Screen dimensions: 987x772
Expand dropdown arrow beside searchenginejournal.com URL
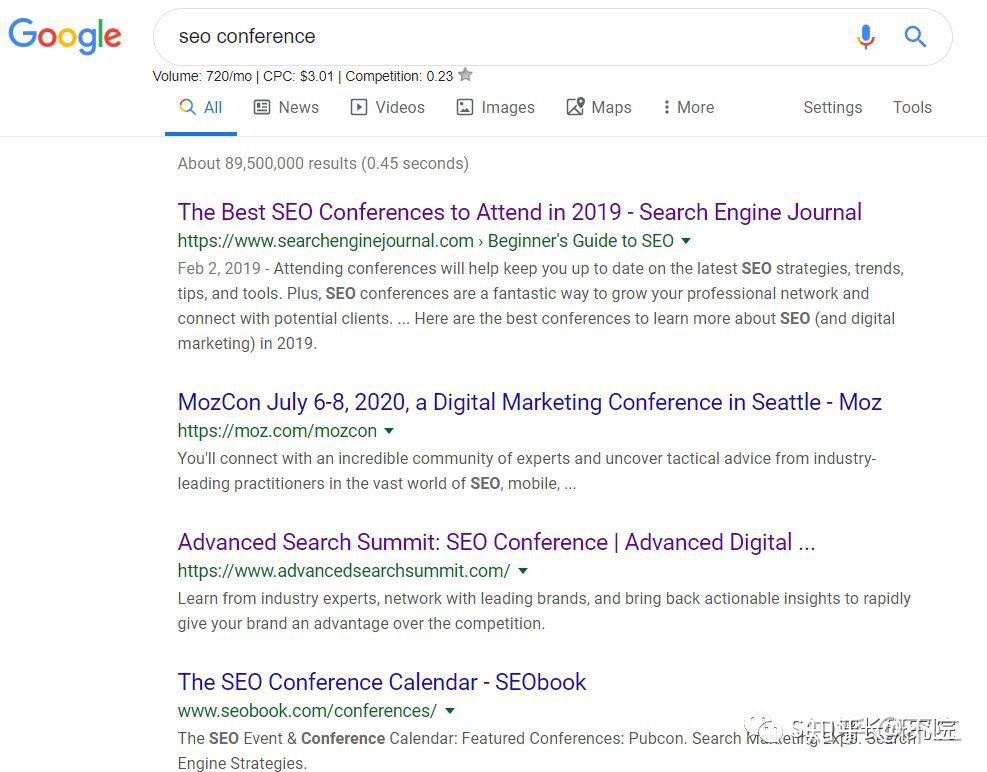click(686, 241)
